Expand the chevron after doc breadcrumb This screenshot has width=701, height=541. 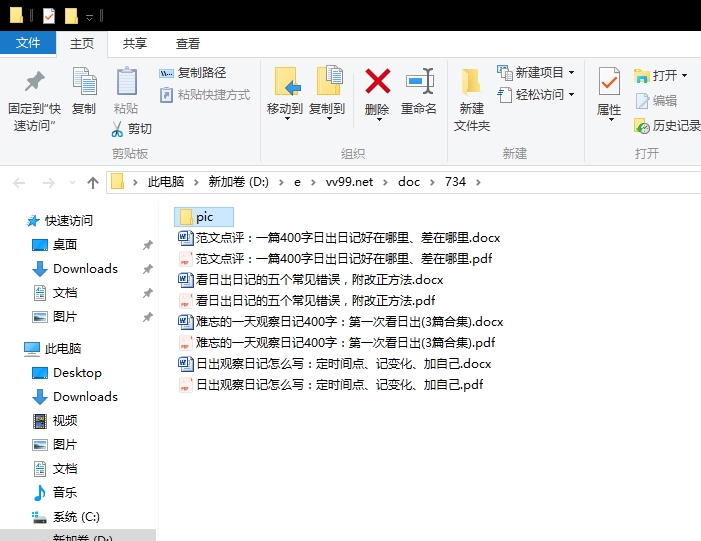click(x=432, y=182)
